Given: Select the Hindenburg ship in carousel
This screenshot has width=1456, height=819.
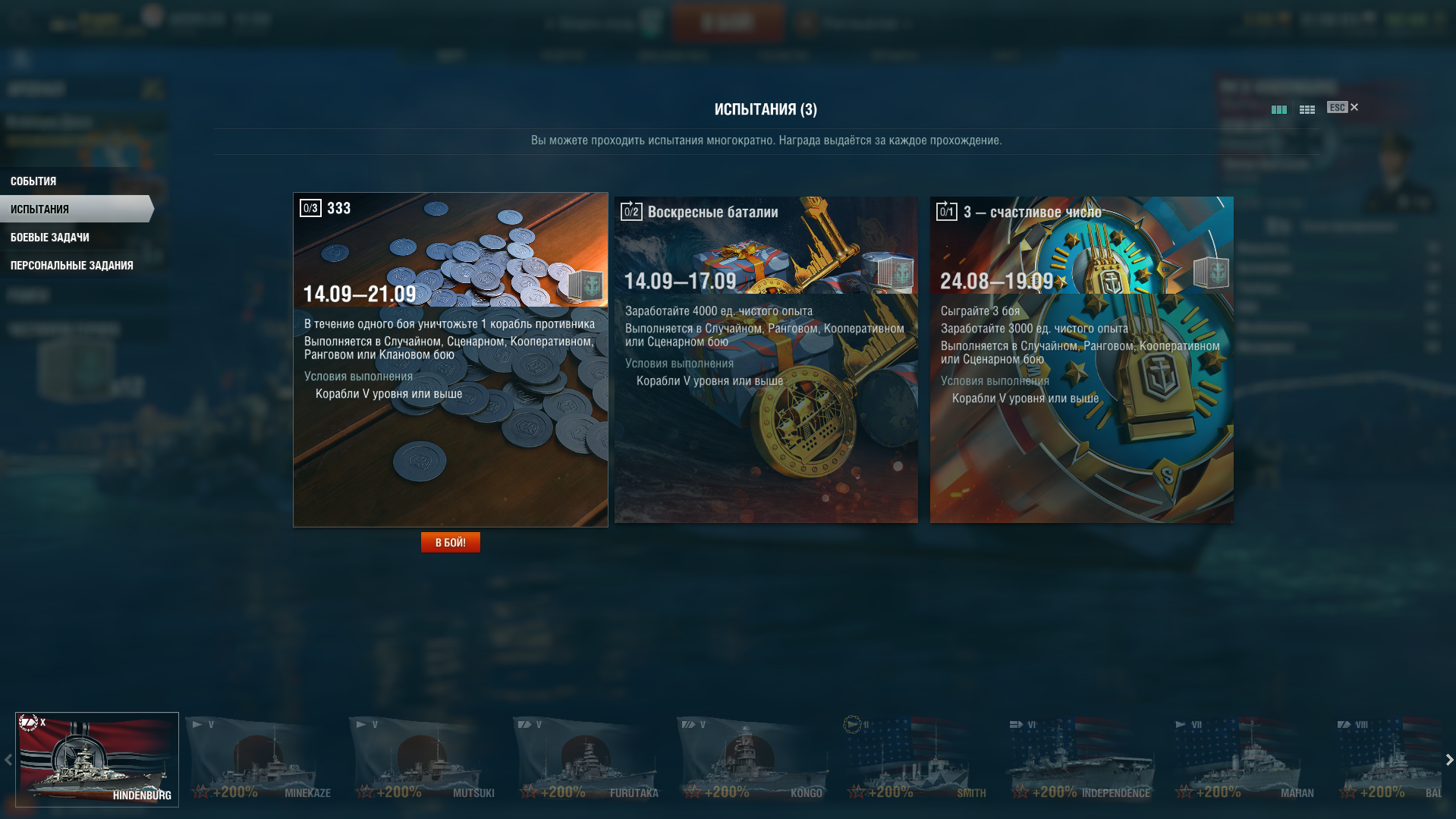Looking at the screenshot, I should click(97, 759).
